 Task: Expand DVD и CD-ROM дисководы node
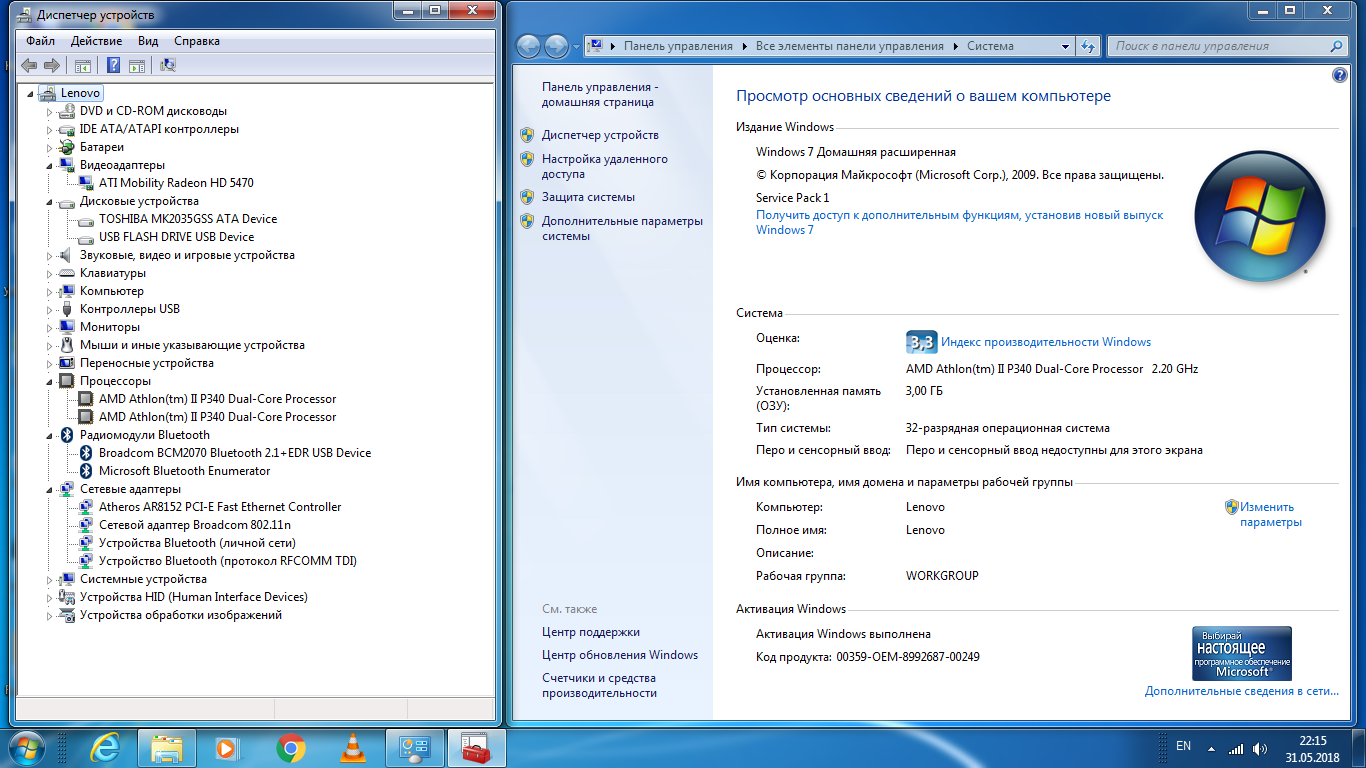(50, 111)
